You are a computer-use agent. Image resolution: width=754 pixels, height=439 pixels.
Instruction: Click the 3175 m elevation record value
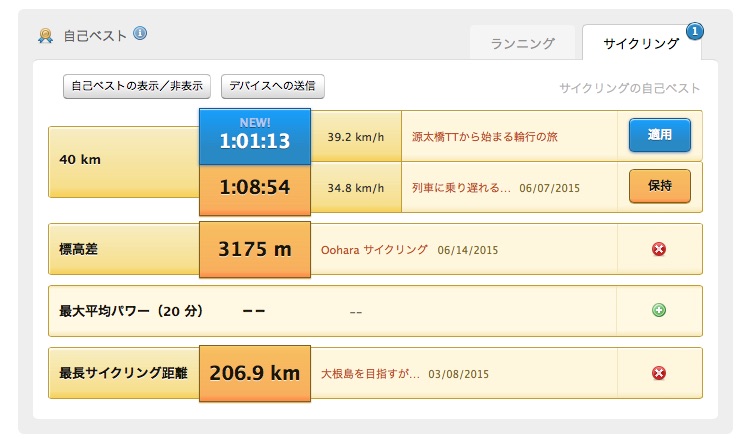tap(254, 249)
